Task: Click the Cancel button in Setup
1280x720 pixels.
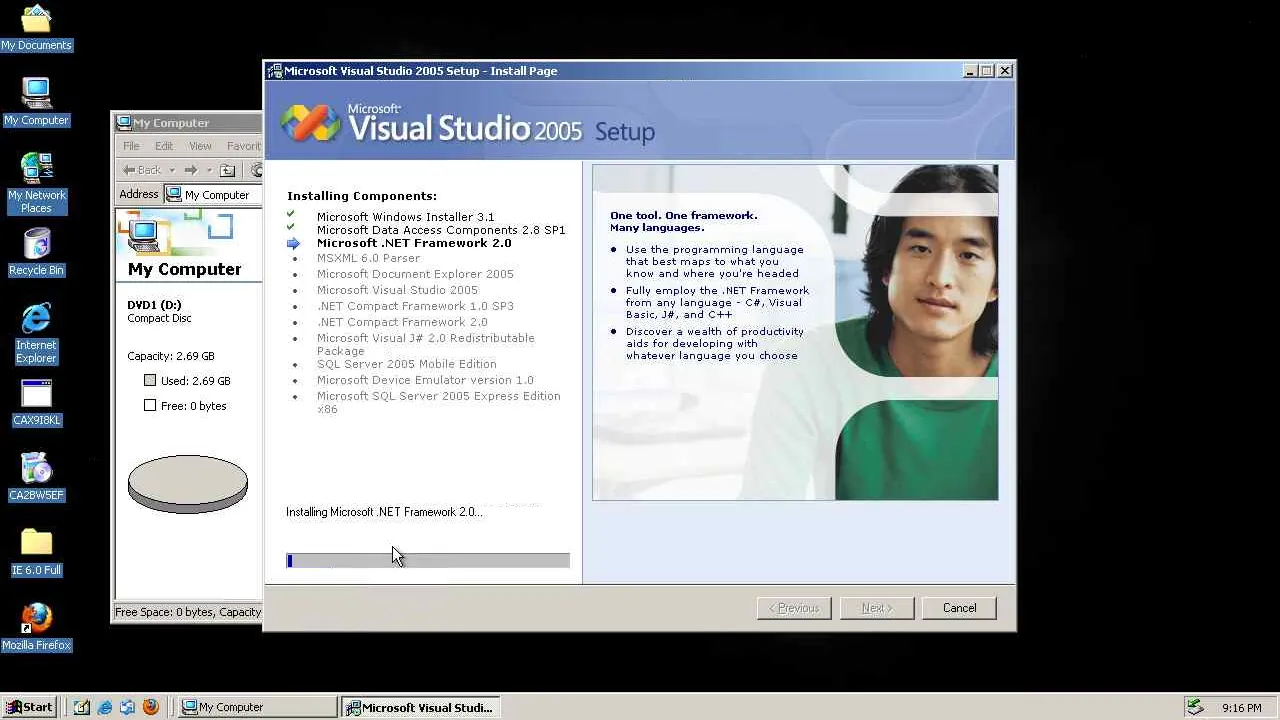Action: [959, 608]
